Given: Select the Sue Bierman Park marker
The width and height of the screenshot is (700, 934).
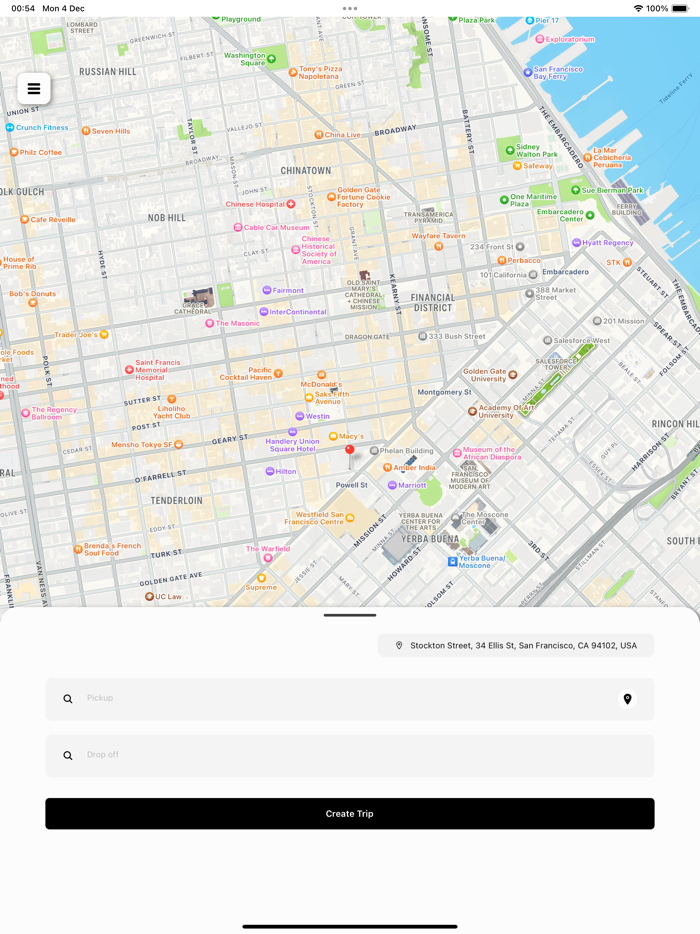Looking at the screenshot, I should (575, 190).
